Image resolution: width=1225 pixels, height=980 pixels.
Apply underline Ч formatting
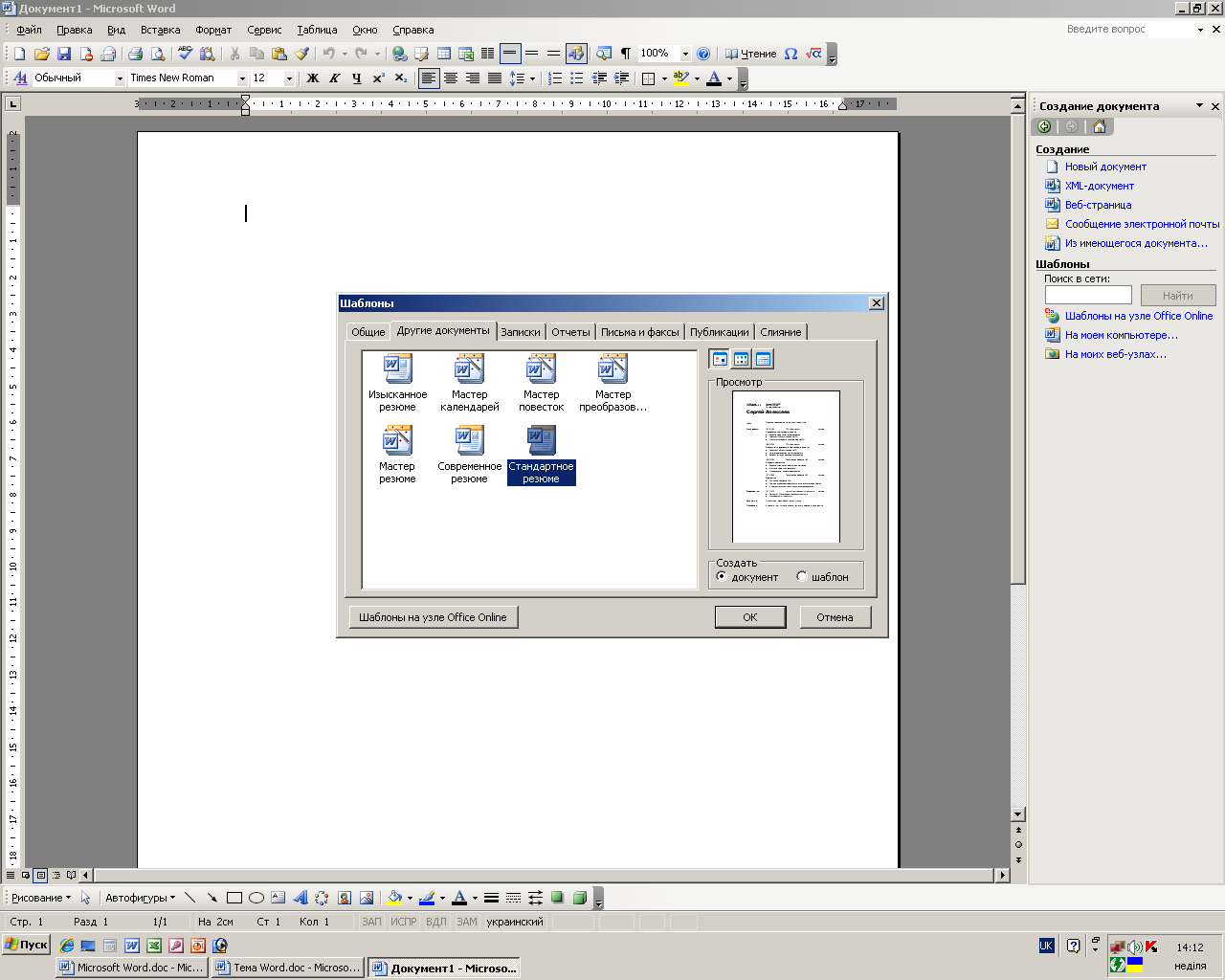(x=357, y=78)
